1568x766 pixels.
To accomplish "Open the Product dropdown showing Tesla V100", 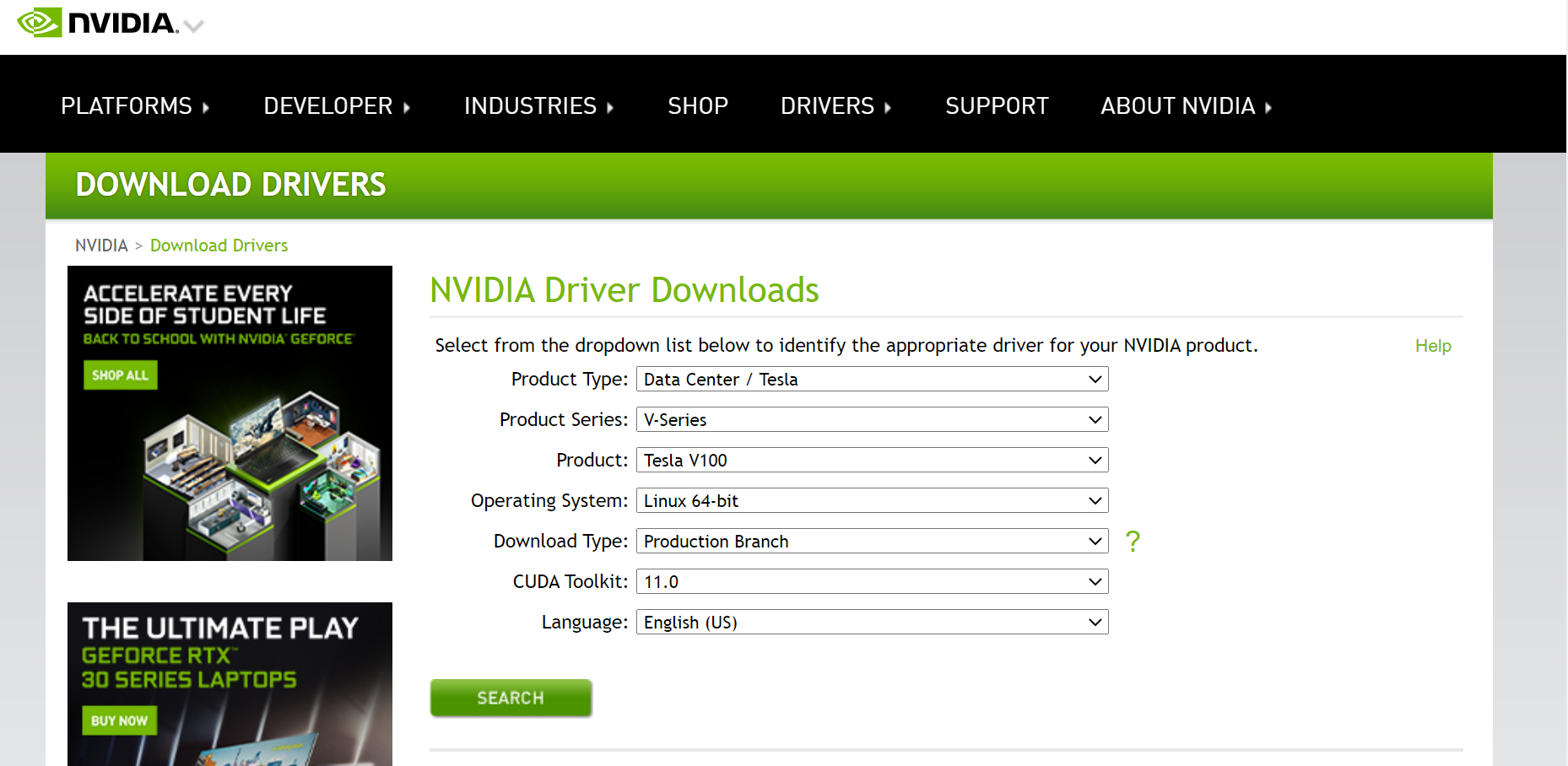I will (872, 461).
